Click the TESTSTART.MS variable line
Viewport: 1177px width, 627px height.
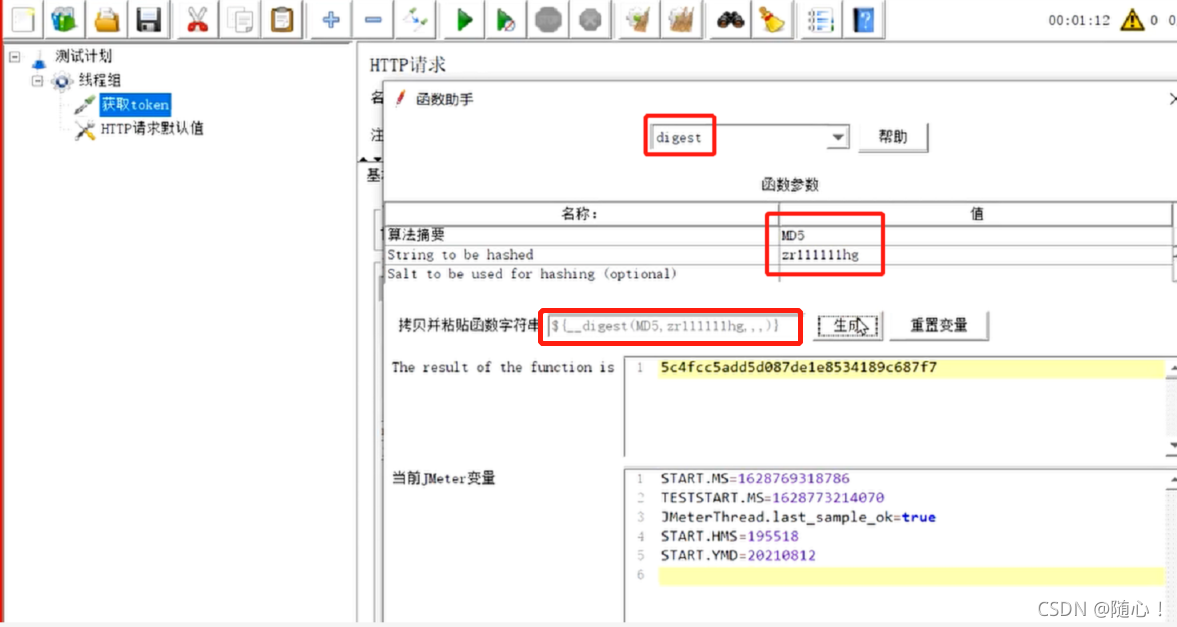pos(772,497)
